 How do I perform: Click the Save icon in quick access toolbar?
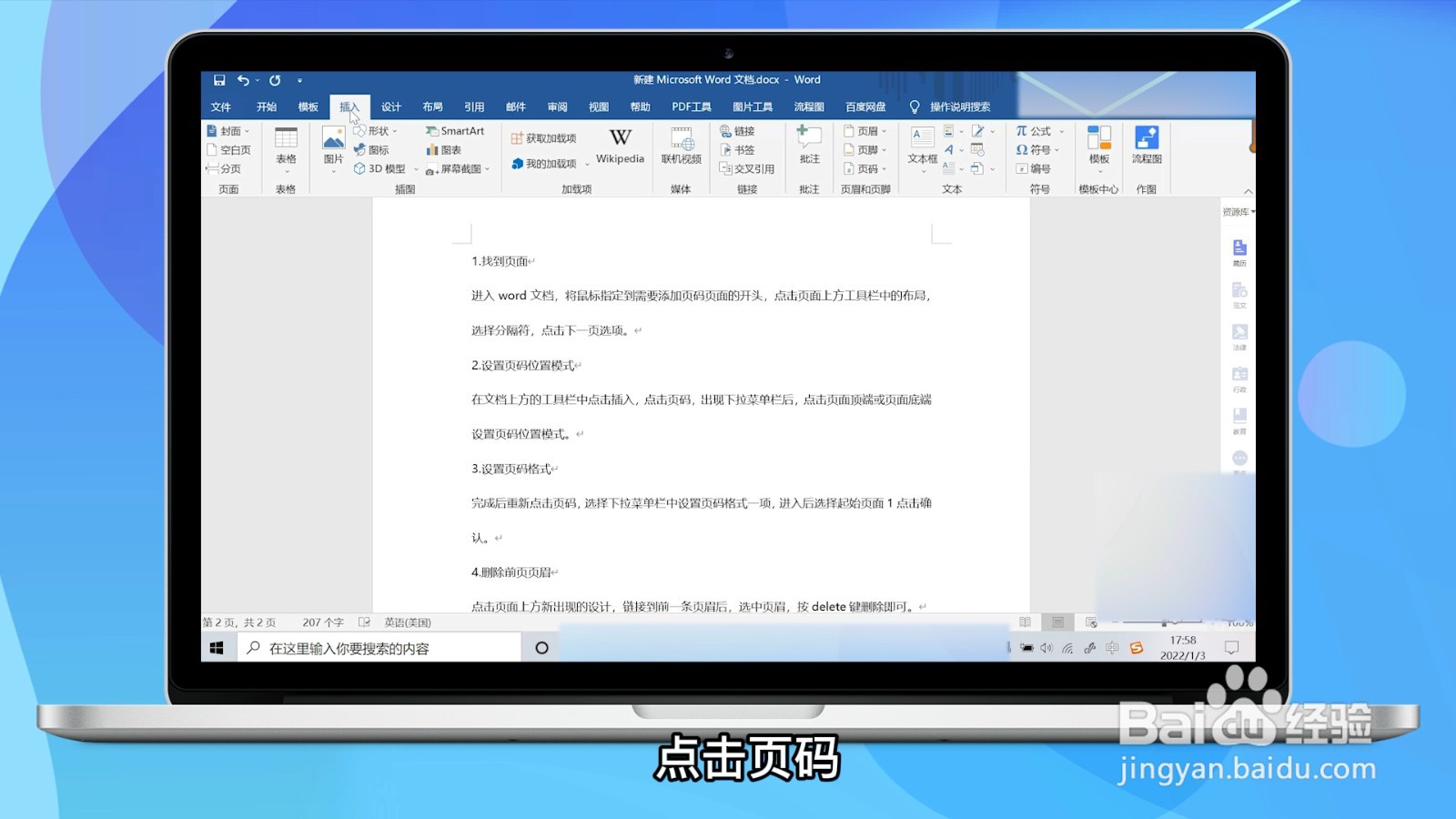[219, 80]
